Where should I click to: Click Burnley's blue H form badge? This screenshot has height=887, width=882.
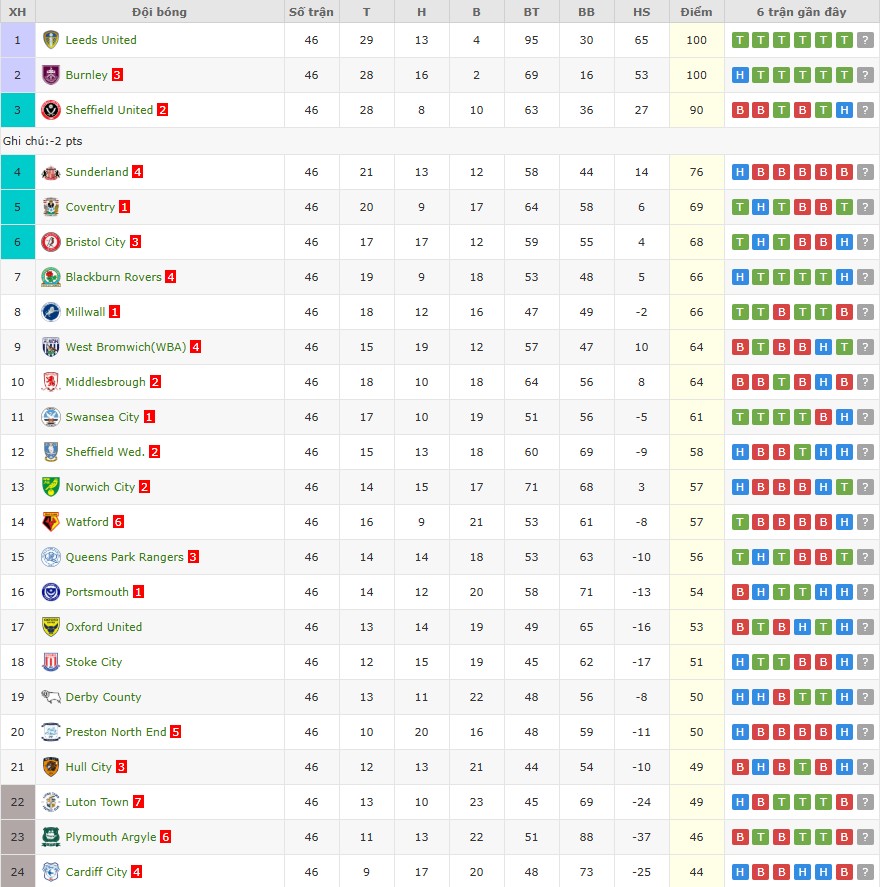point(740,75)
